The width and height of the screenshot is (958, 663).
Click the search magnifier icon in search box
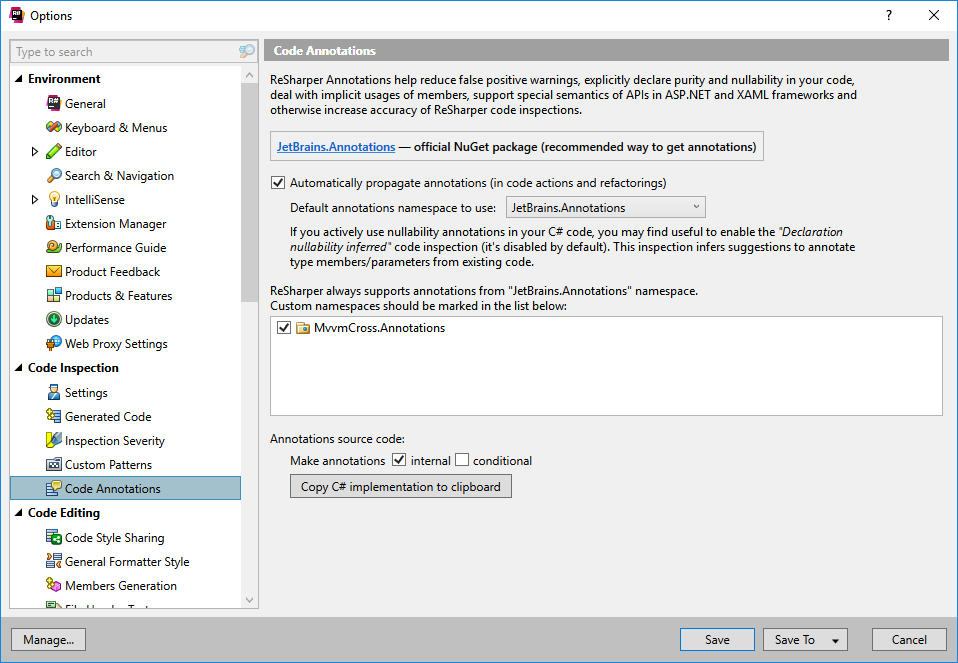click(246, 51)
